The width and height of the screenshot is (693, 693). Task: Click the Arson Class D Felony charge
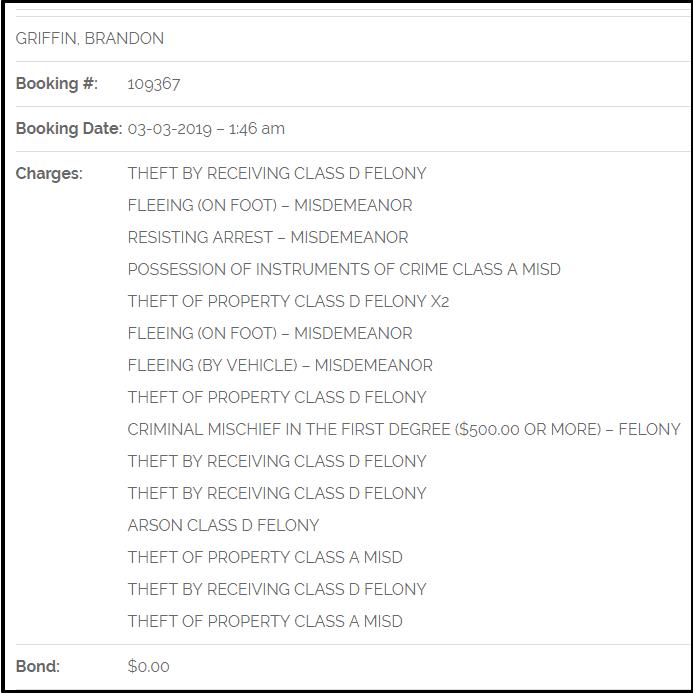pyautogui.click(x=223, y=526)
